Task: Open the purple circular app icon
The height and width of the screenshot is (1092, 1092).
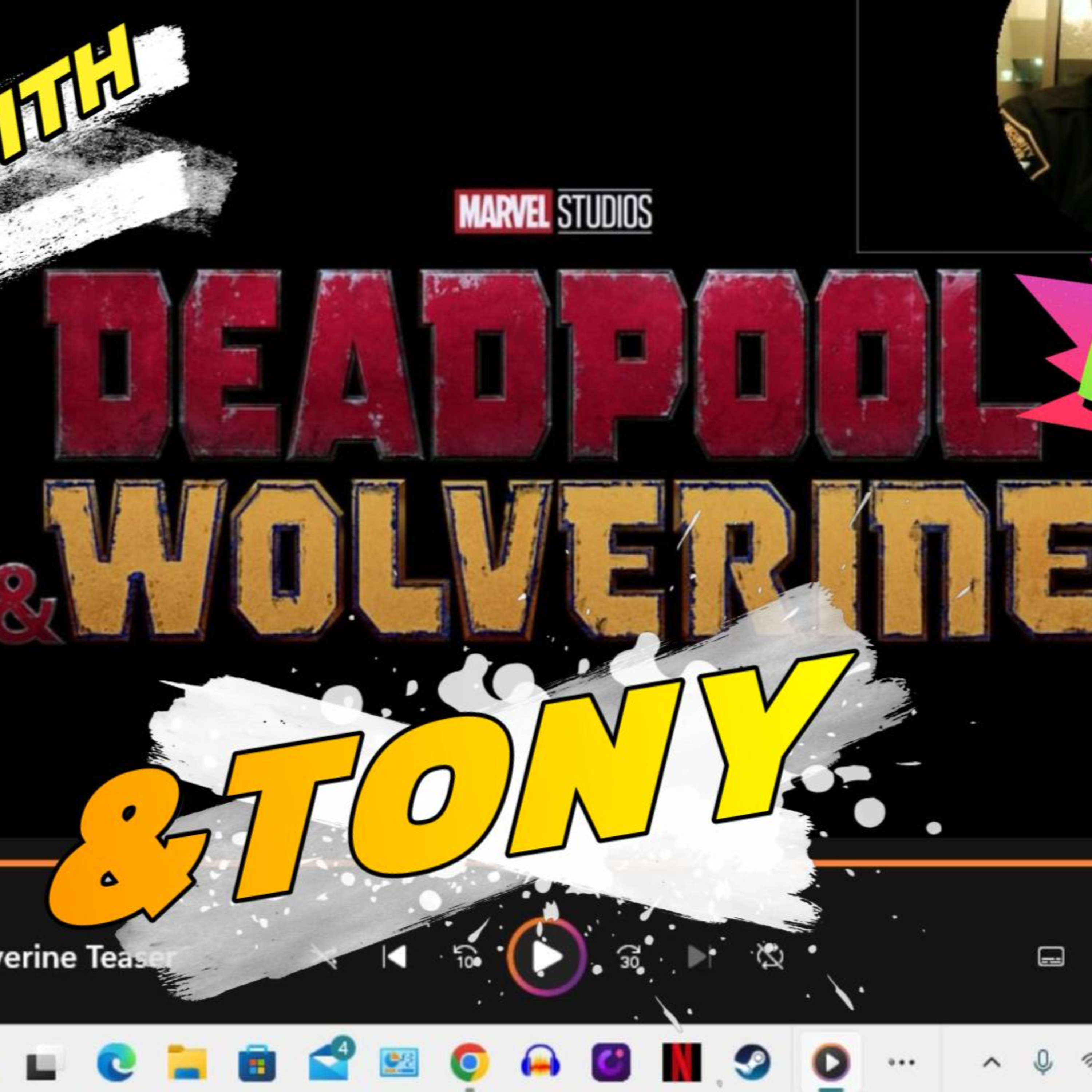Action: click(611, 1063)
